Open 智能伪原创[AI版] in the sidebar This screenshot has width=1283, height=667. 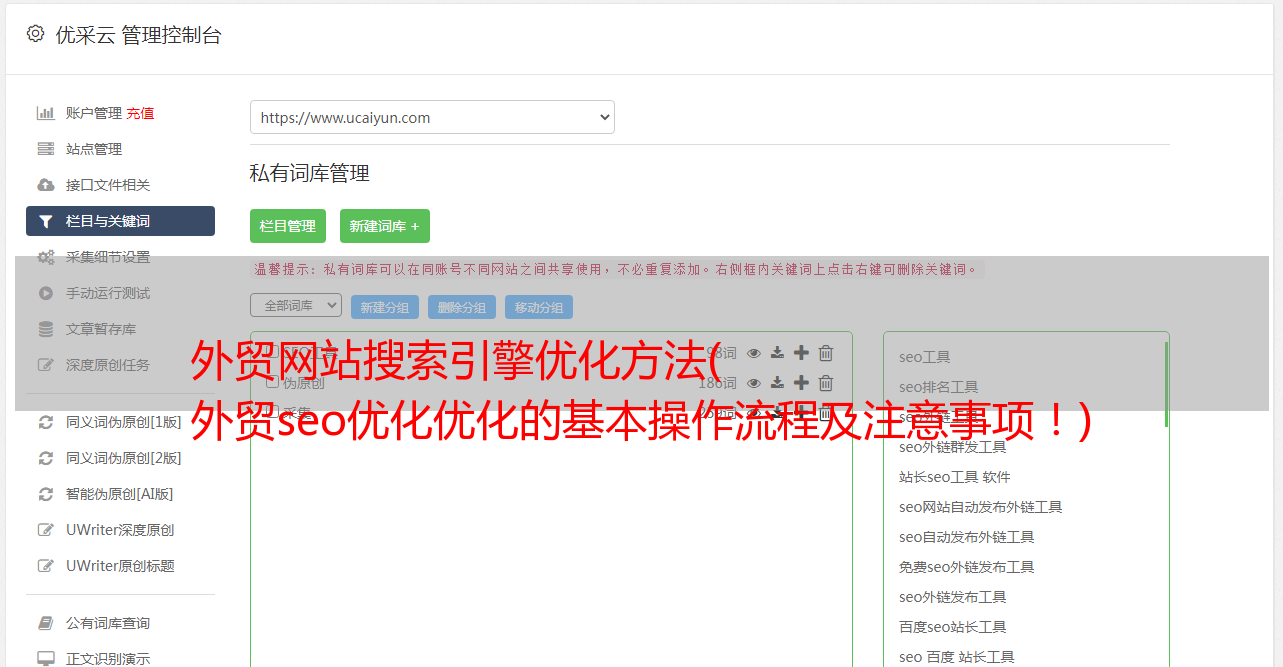pos(120,494)
